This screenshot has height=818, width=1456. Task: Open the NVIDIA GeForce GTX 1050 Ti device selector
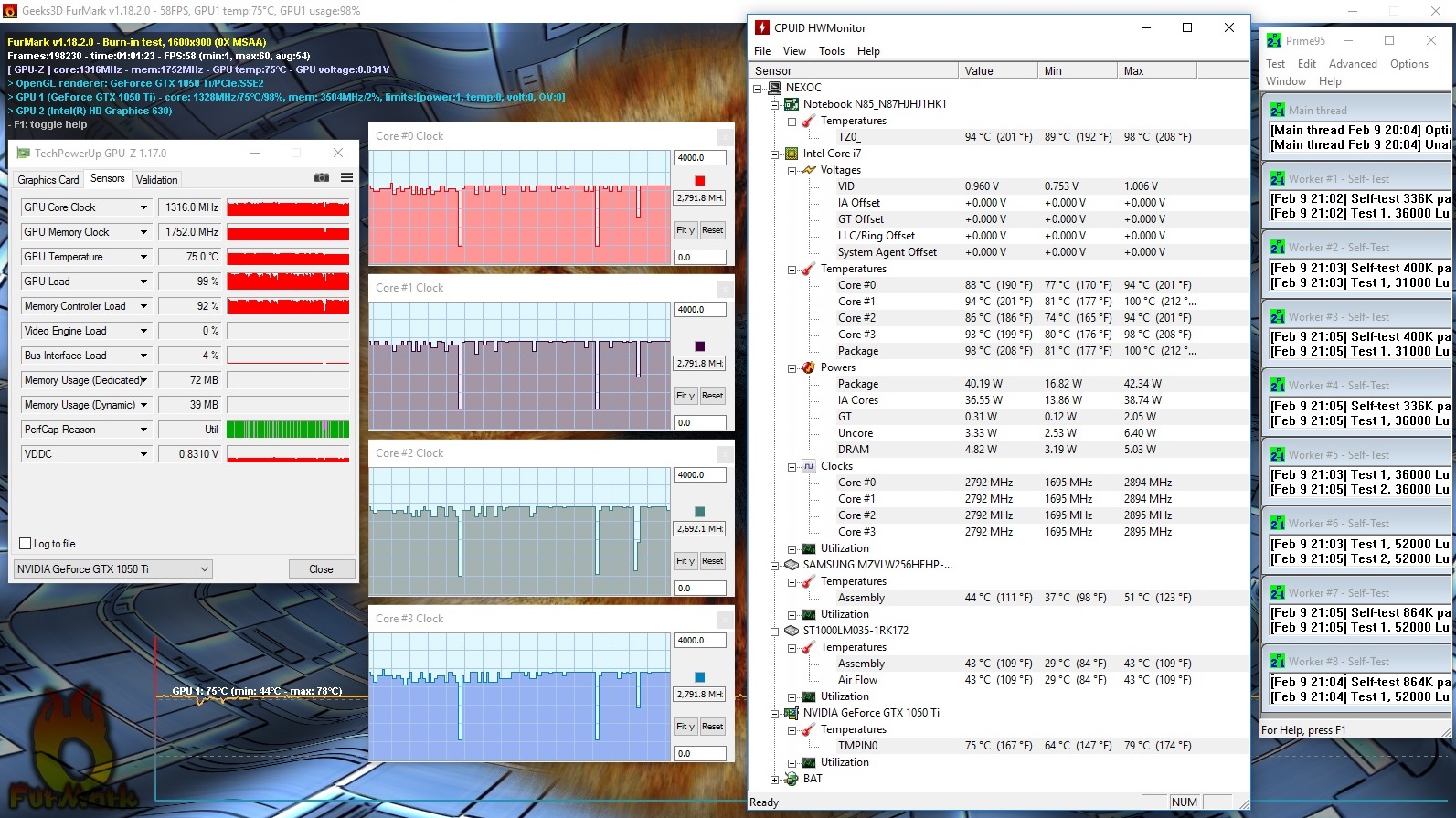(x=113, y=568)
